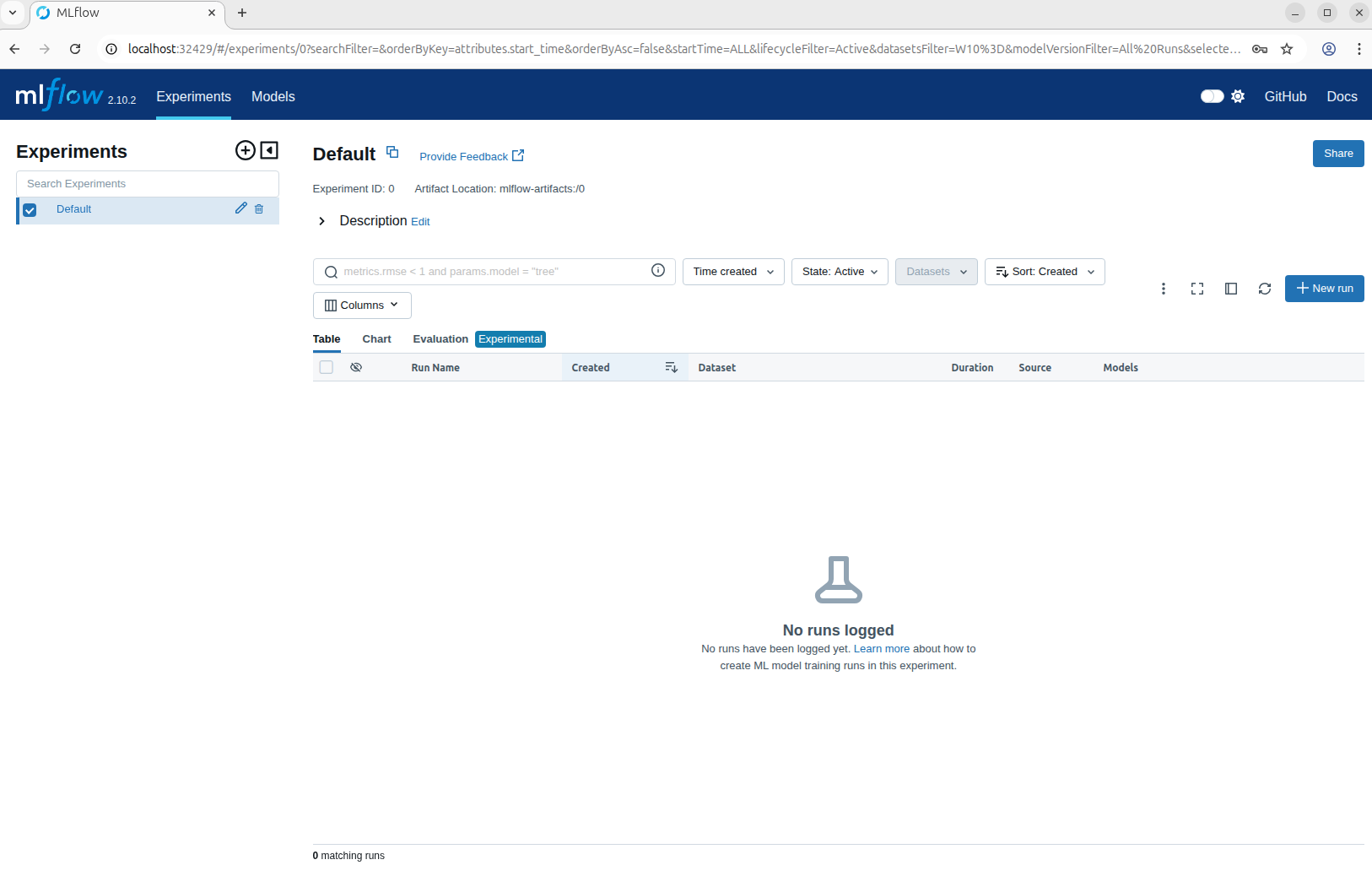
Task: Open the State: Active dropdown
Action: coord(840,272)
